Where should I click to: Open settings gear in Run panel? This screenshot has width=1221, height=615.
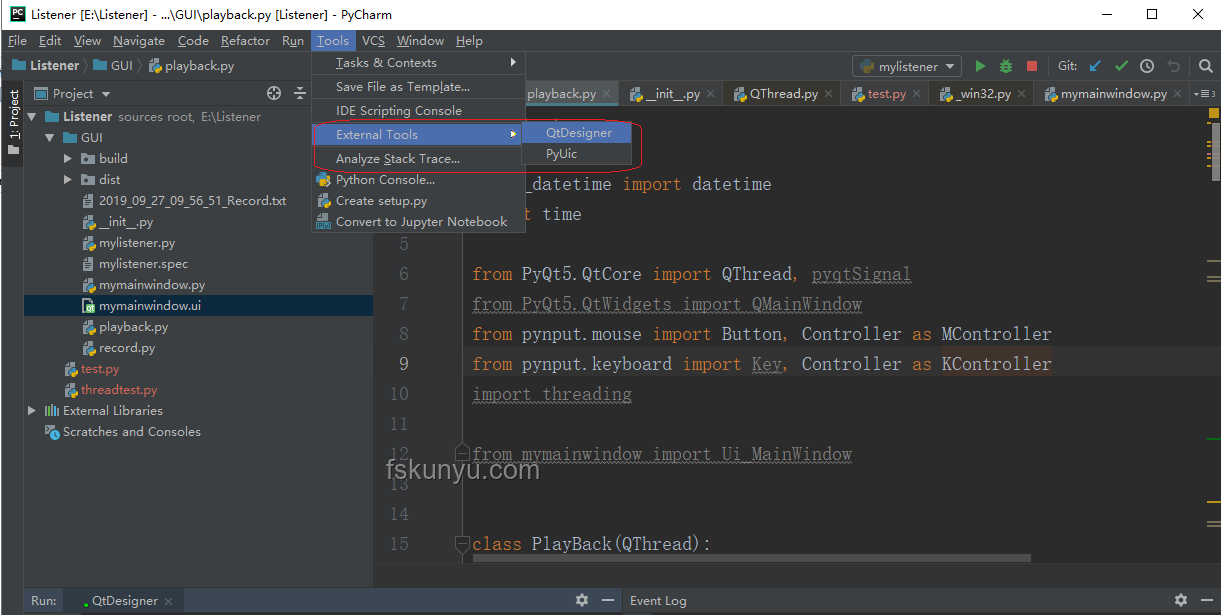582,600
